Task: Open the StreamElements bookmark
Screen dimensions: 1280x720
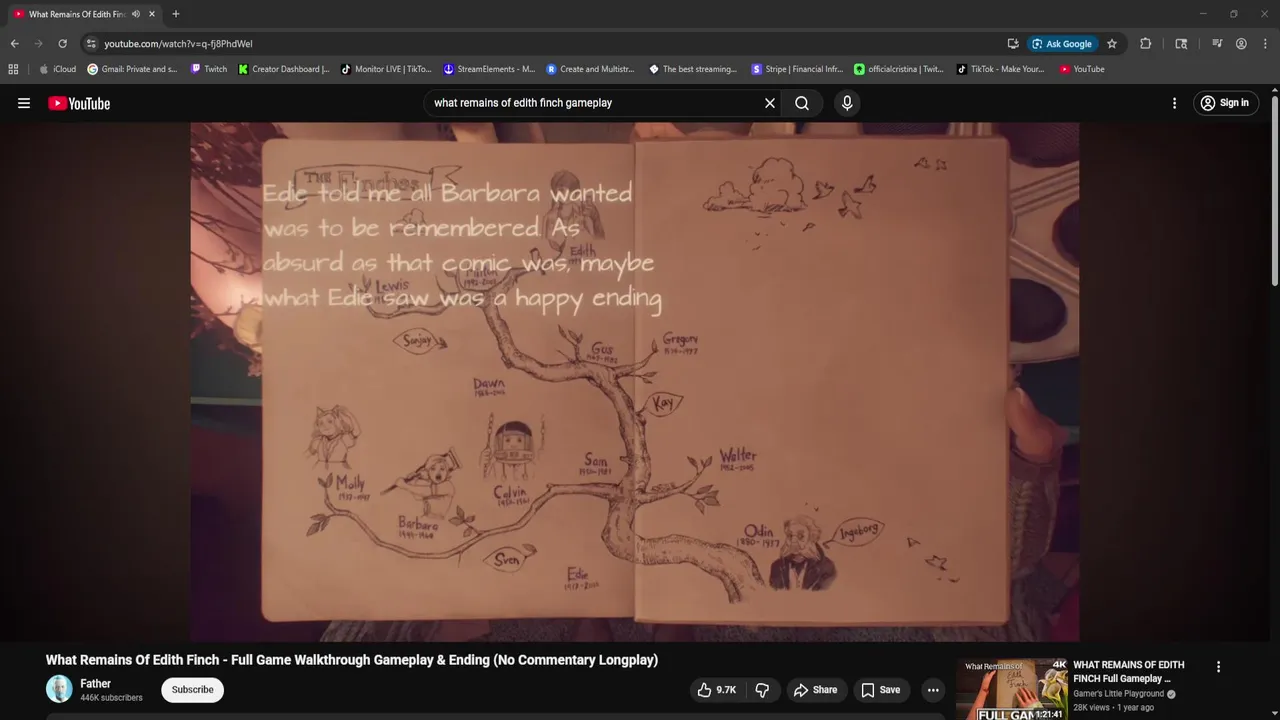Action: coord(489,69)
